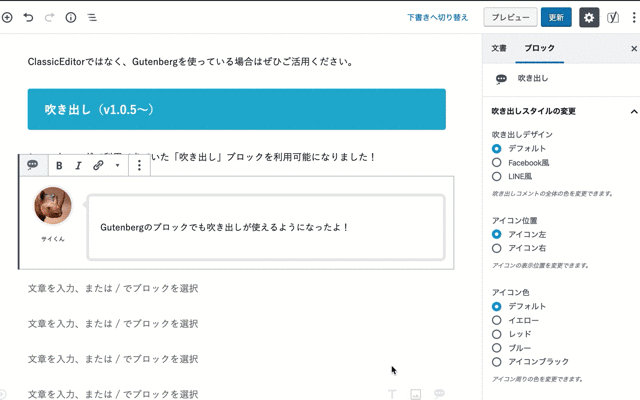Redo the last change
This screenshot has width=640, height=400.
coord(49,17)
